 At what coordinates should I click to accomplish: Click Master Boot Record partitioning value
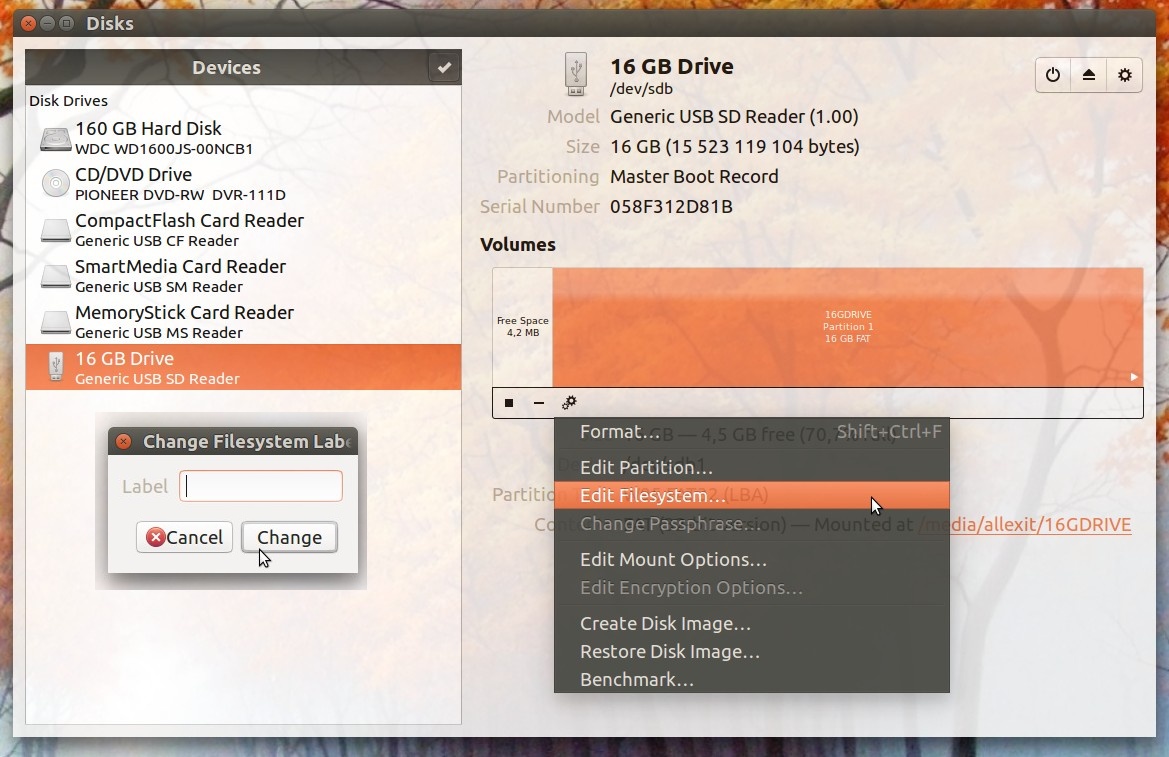[x=694, y=177]
